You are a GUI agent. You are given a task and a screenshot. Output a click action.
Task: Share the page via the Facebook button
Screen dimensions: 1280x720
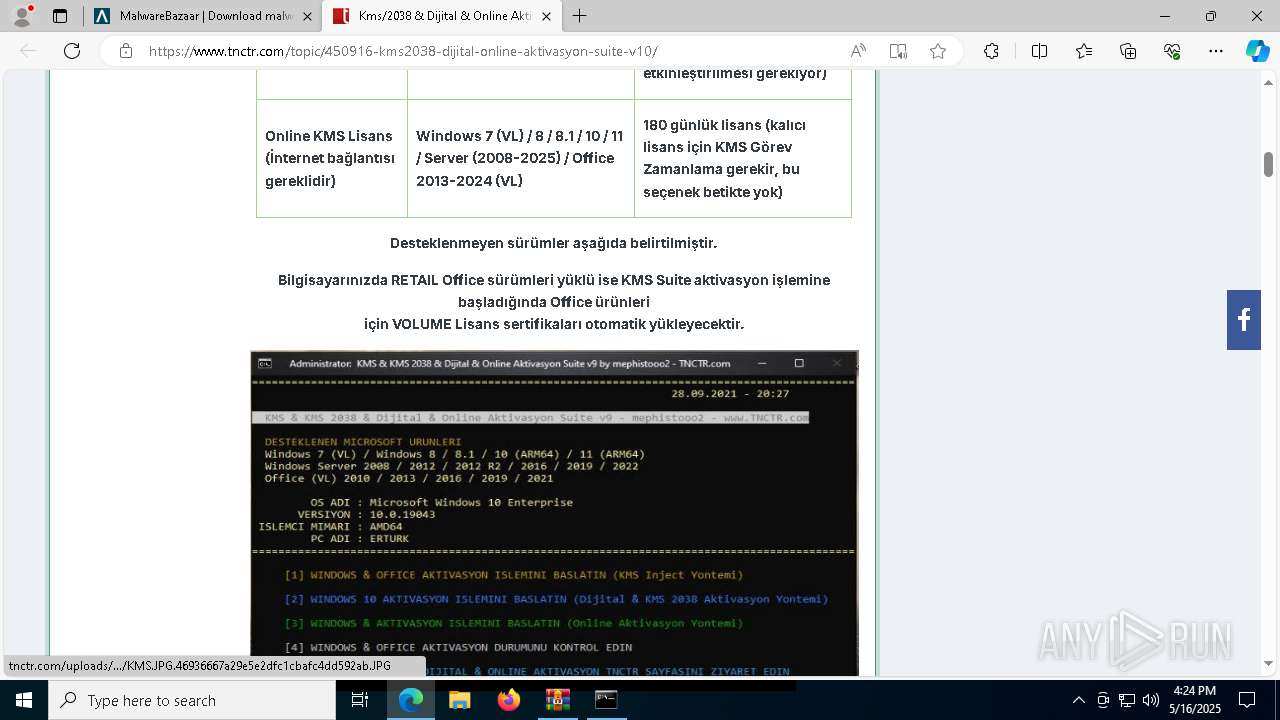coord(1244,320)
